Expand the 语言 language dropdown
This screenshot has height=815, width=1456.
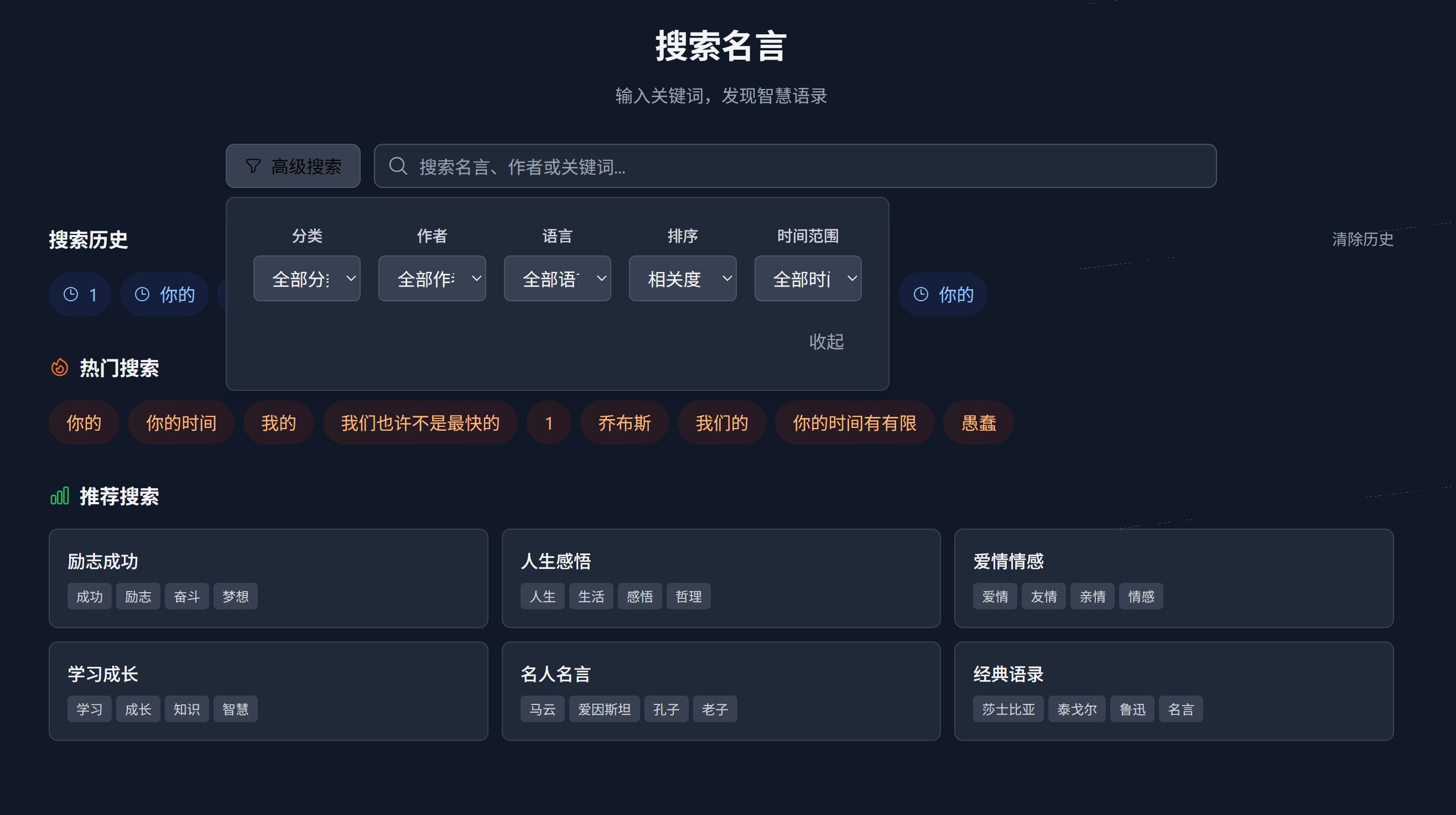[557, 279]
